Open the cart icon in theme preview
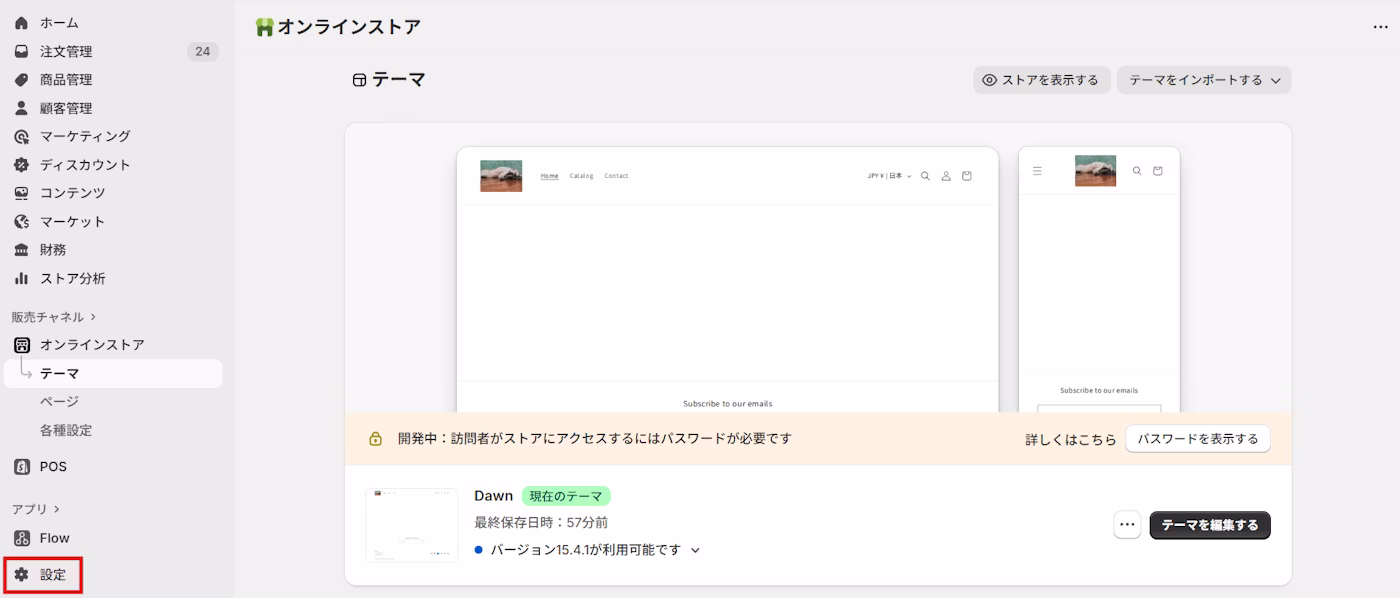The height and width of the screenshot is (598, 1400). click(966, 175)
